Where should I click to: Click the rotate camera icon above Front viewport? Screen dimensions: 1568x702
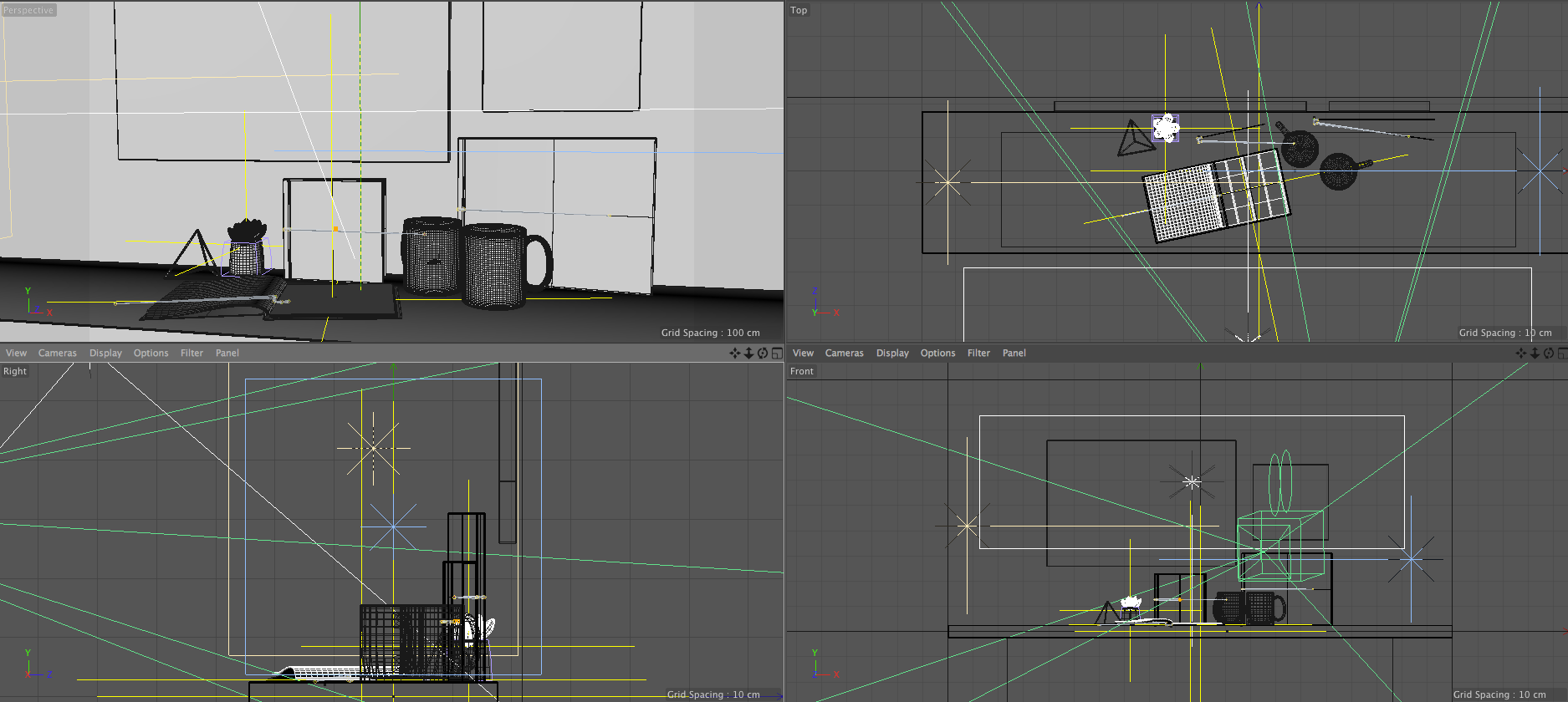1549,354
